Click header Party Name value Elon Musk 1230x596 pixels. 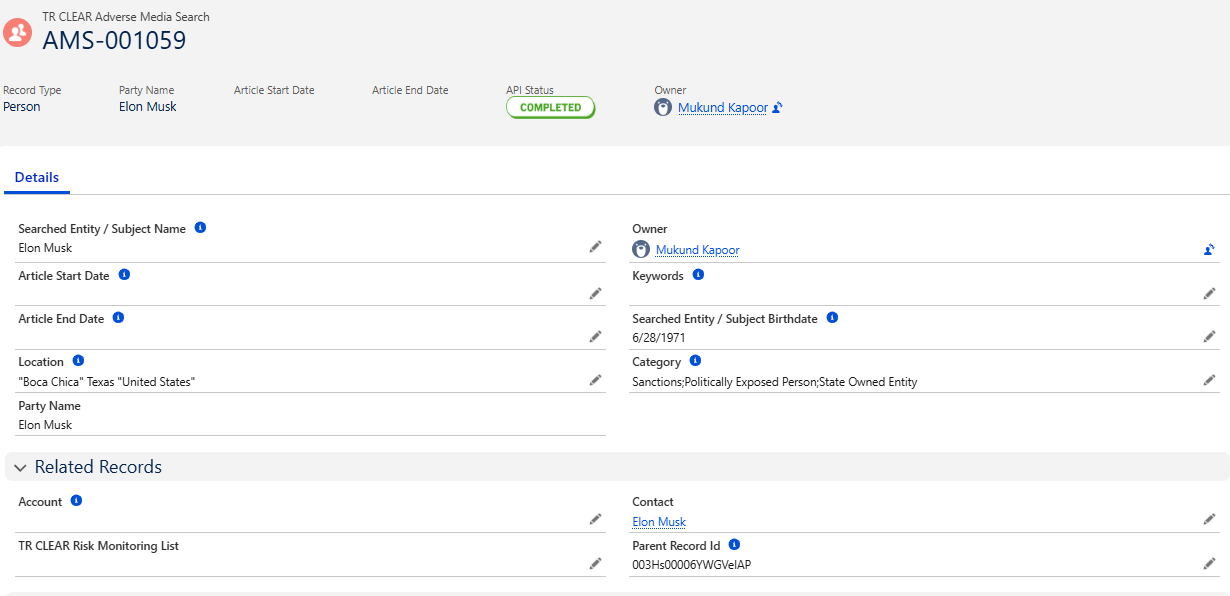(147, 107)
